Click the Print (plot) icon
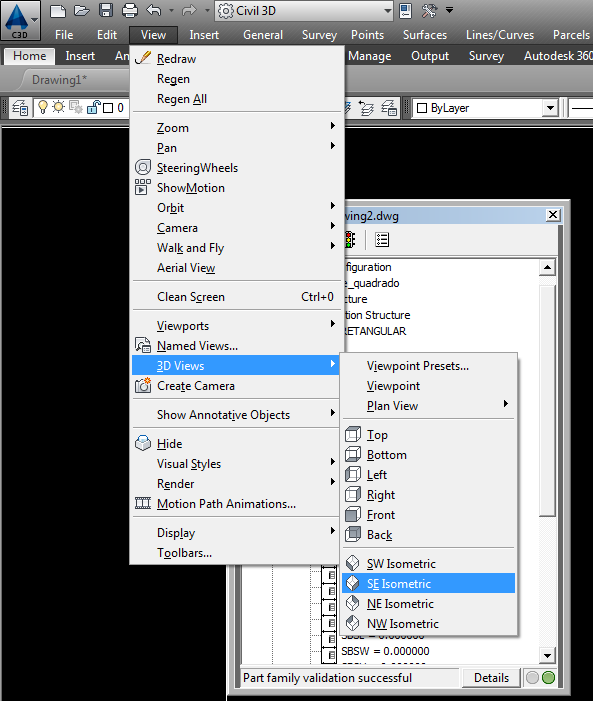Image resolution: width=593 pixels, height=701 pixels. pos(130,10)
